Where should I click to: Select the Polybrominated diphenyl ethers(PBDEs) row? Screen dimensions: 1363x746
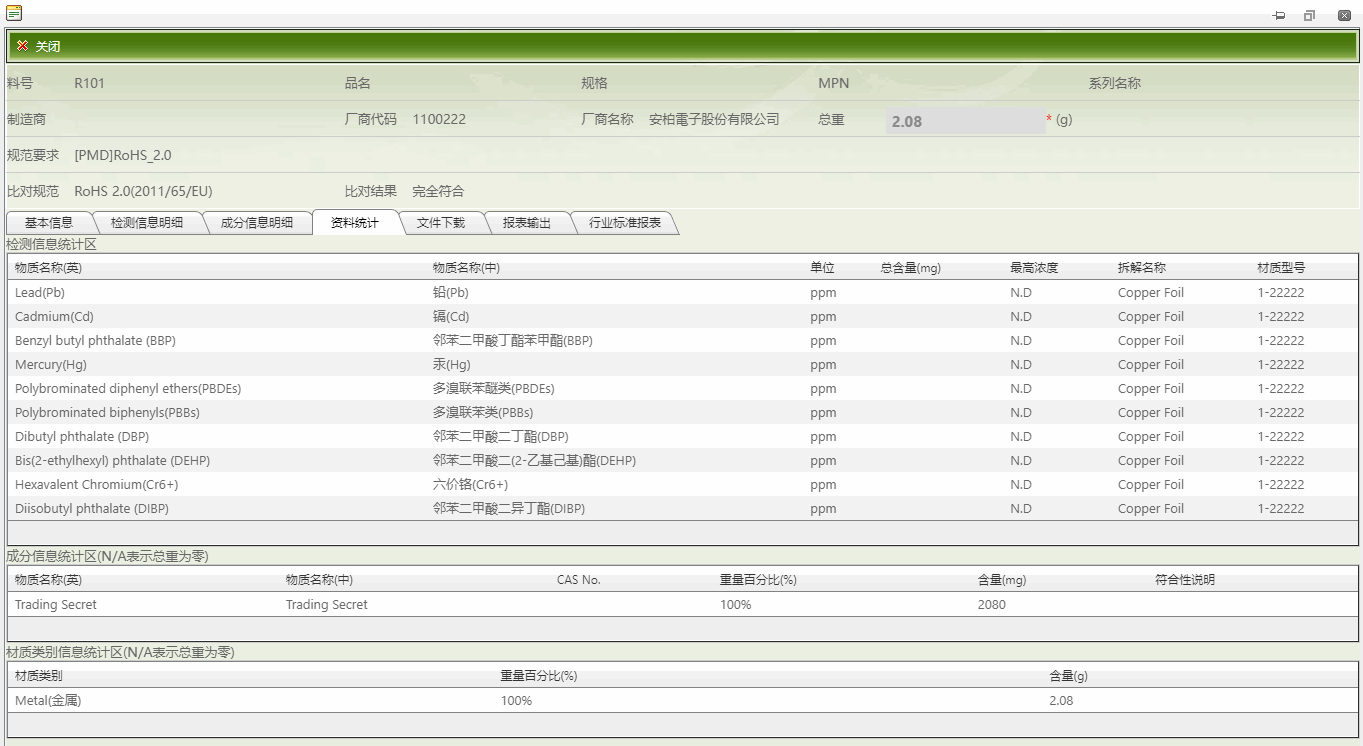pyautogui.click(x=682, y=388)
